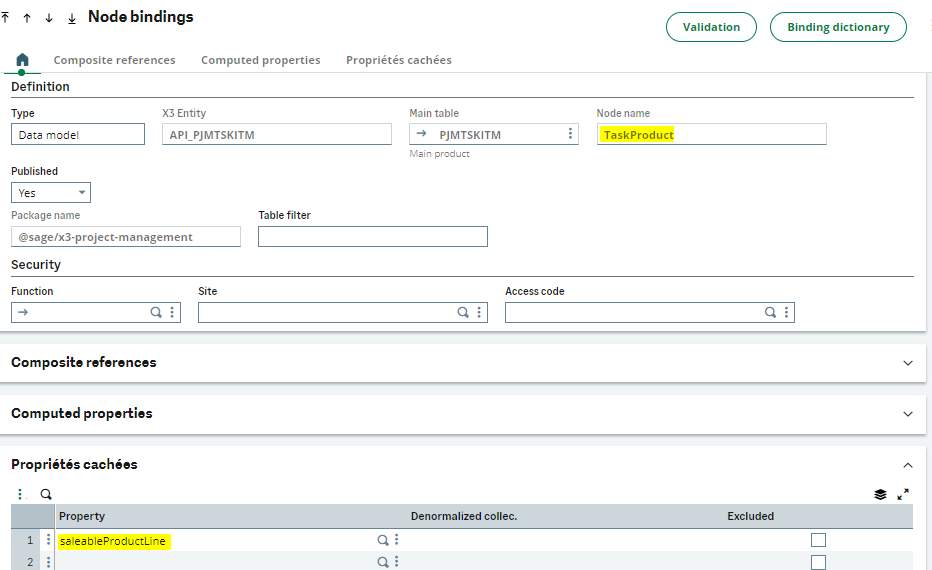This screenshot has height=570, width=932.
Task: Collapse Propriétés cachées section
Action: point(908,465)
